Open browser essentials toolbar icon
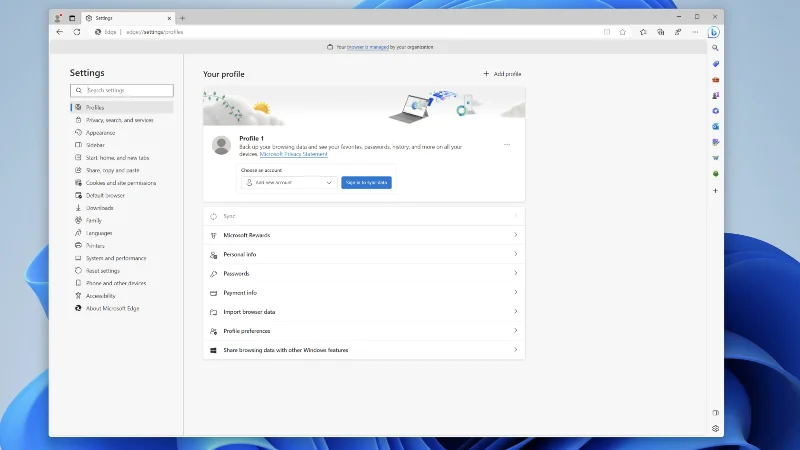This screenshot has width=800, height=450. pos(678,32)
